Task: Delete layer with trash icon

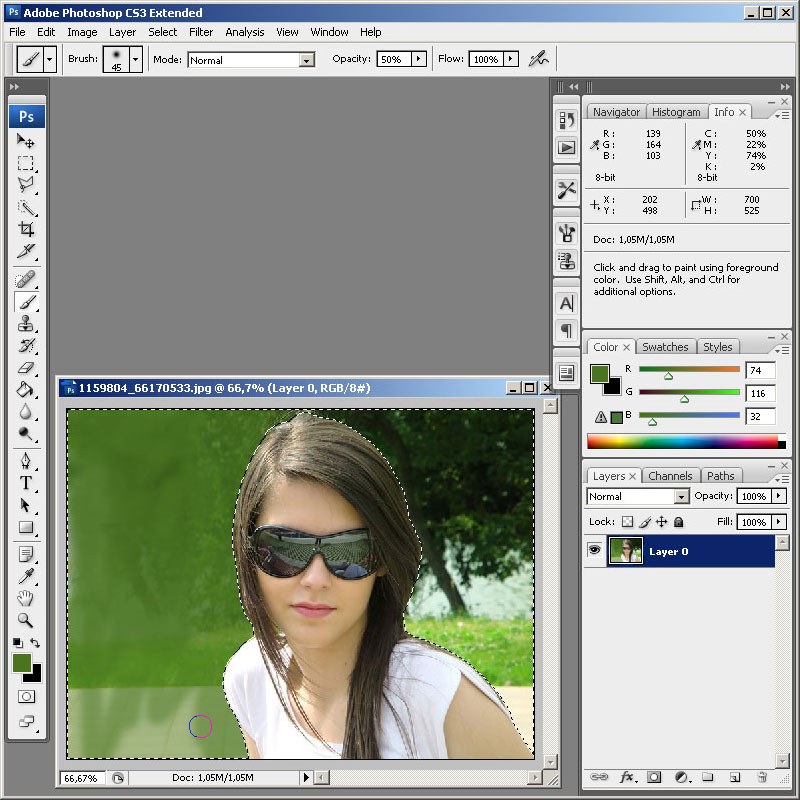Action: coord(762,778)
